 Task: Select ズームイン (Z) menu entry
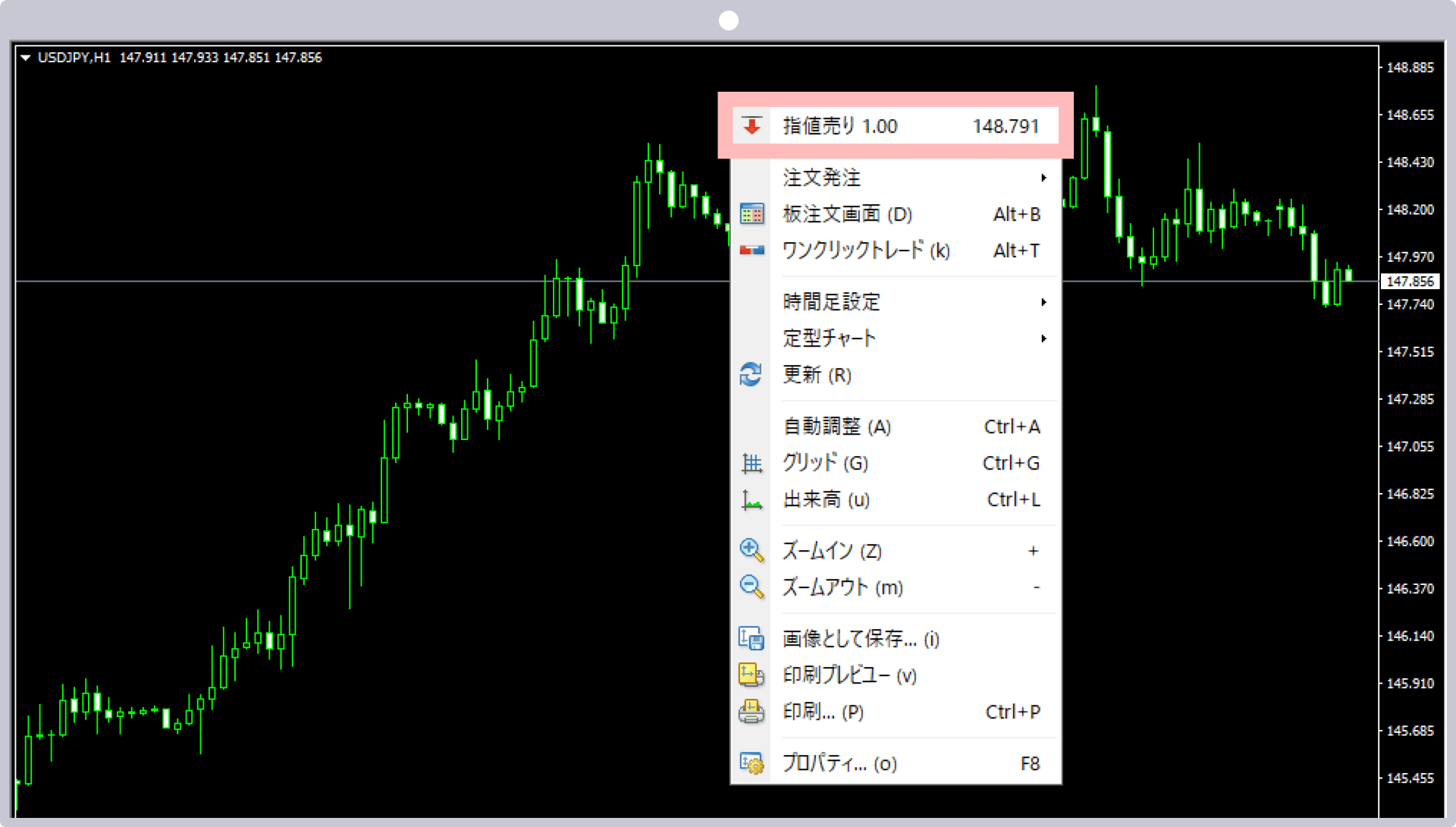(896, 551)
